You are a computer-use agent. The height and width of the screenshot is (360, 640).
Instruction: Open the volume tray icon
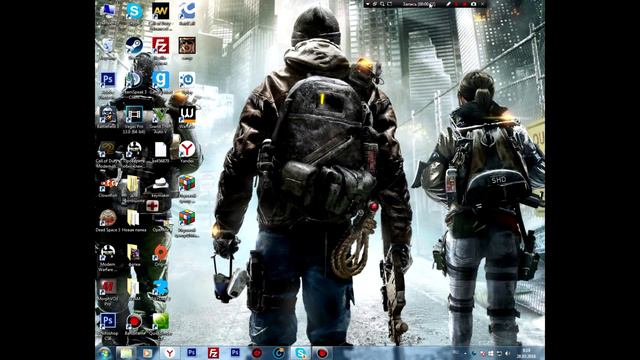point(507,353)
